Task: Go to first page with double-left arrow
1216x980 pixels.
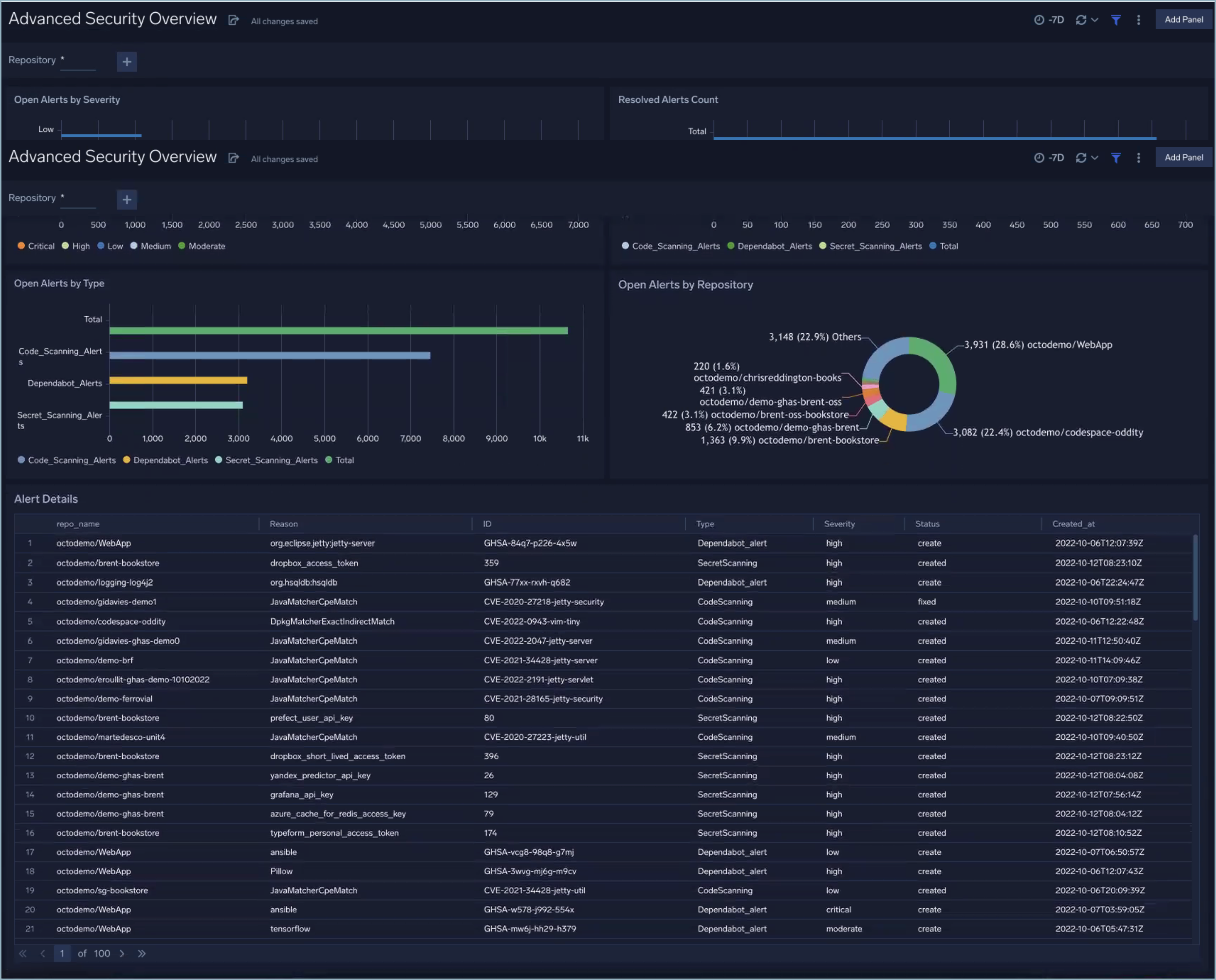Action: click(x=22, y=954)
